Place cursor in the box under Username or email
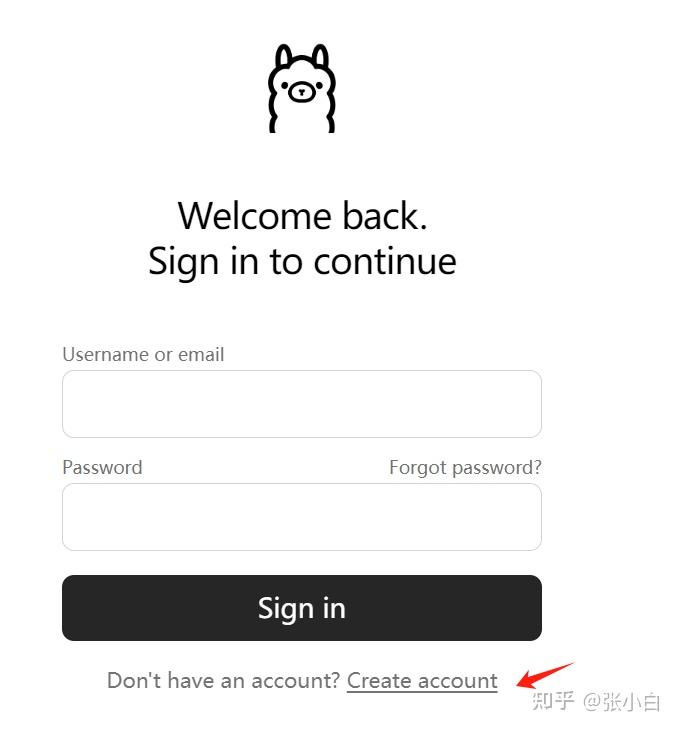 tap(302, 404)
